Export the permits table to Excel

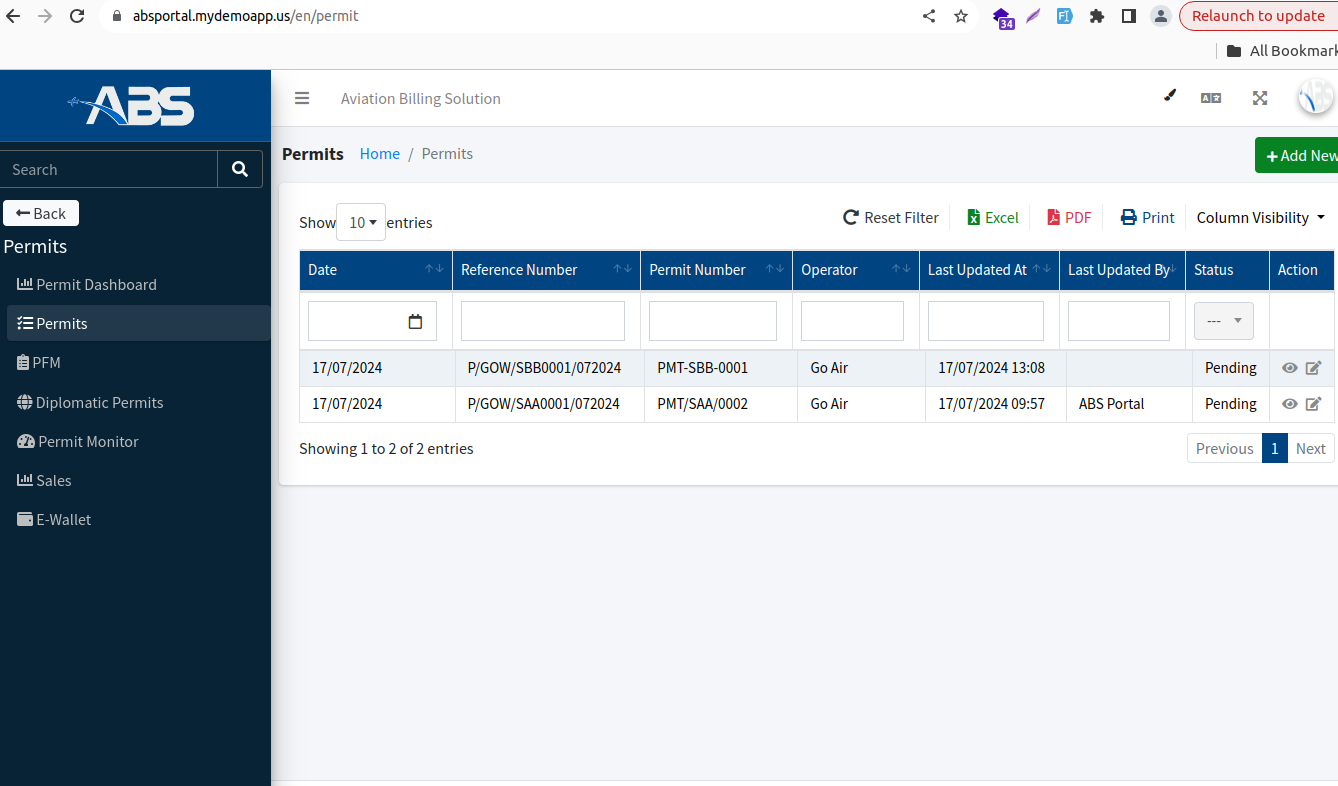[x=992, y=217]
